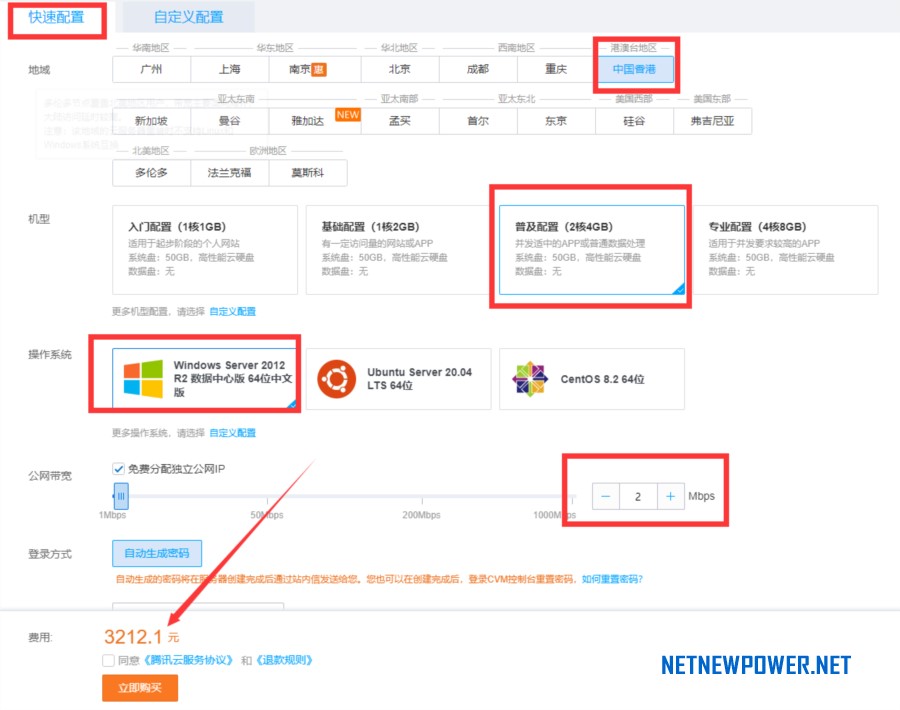Choose the 首尔 region option

point(478,121)
